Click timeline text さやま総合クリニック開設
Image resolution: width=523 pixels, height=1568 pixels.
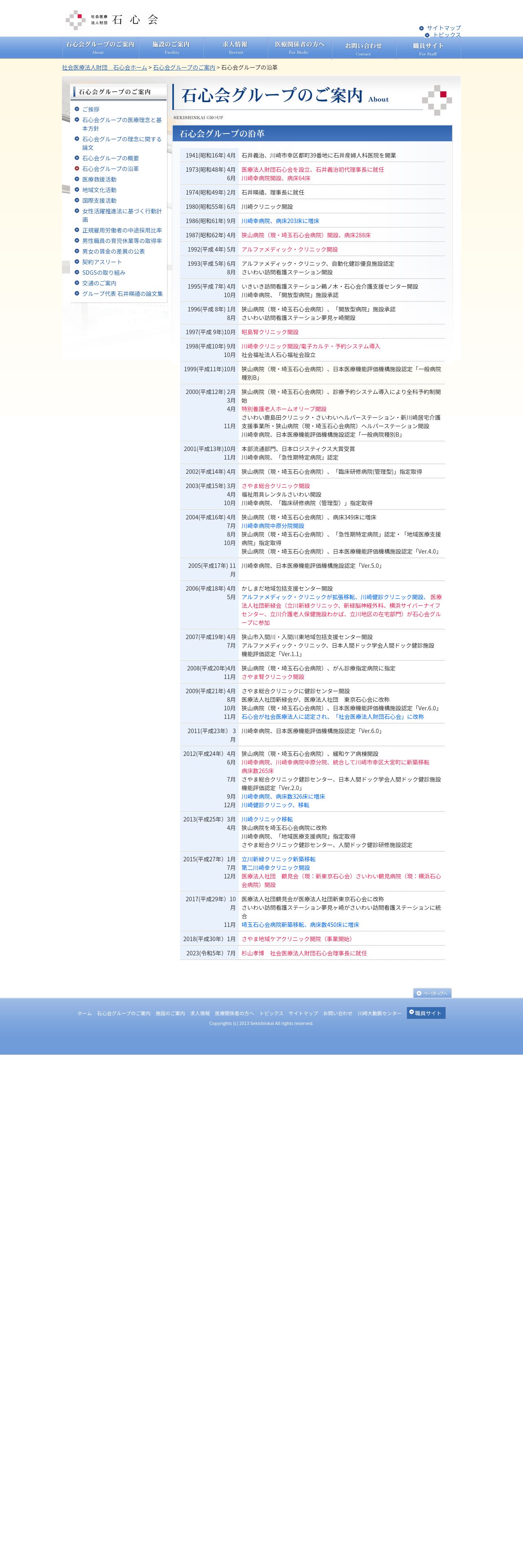coord(276,486)
